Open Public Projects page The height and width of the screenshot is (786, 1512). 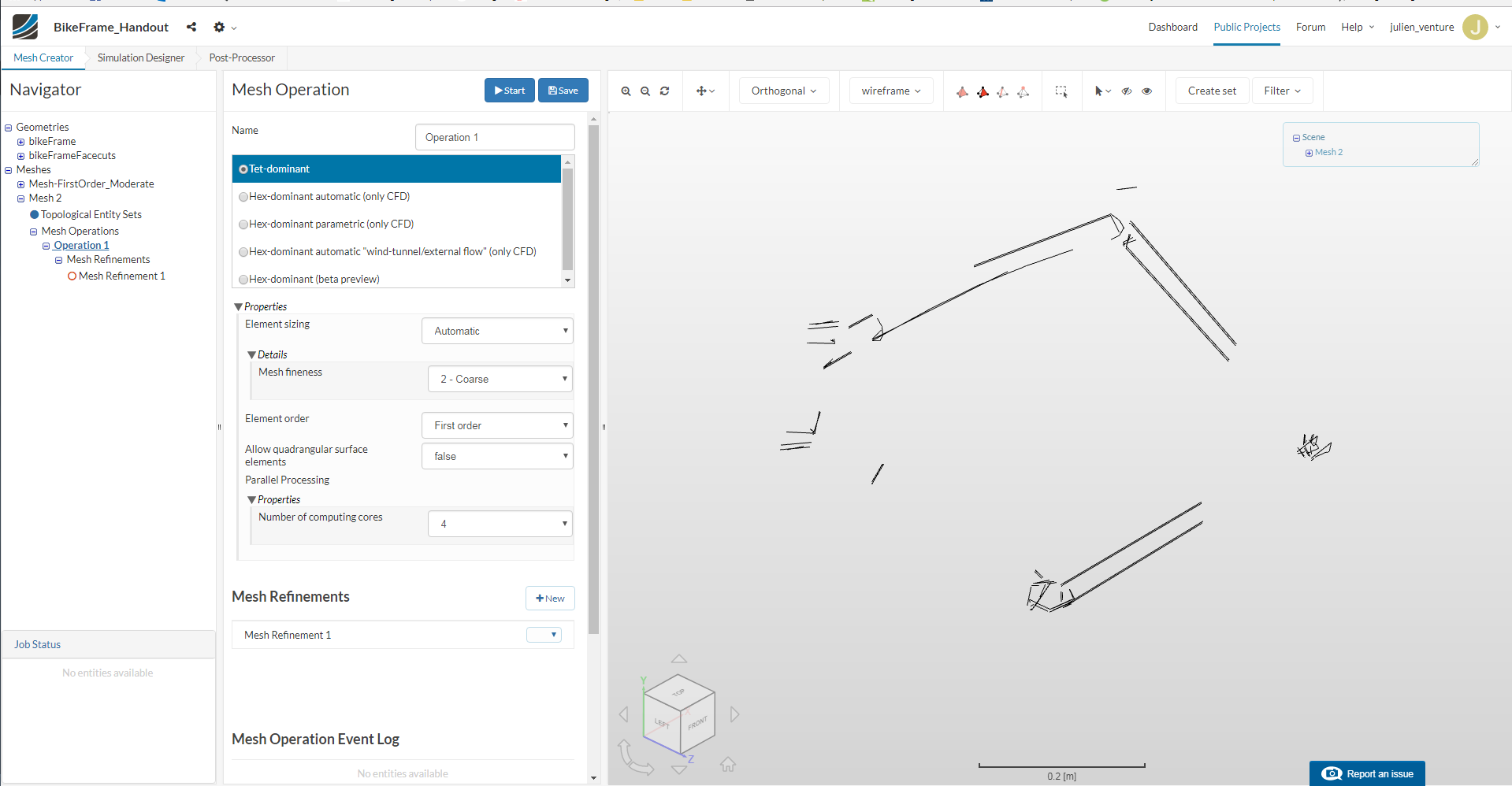(1246, 27)
